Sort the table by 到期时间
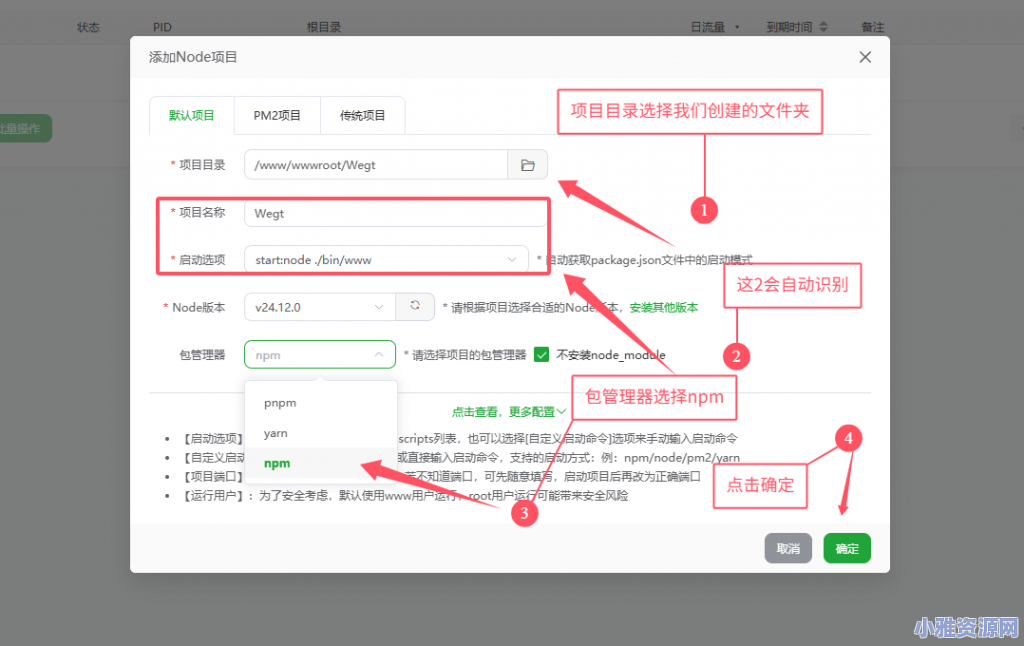1024x646 pixels. 796,27
